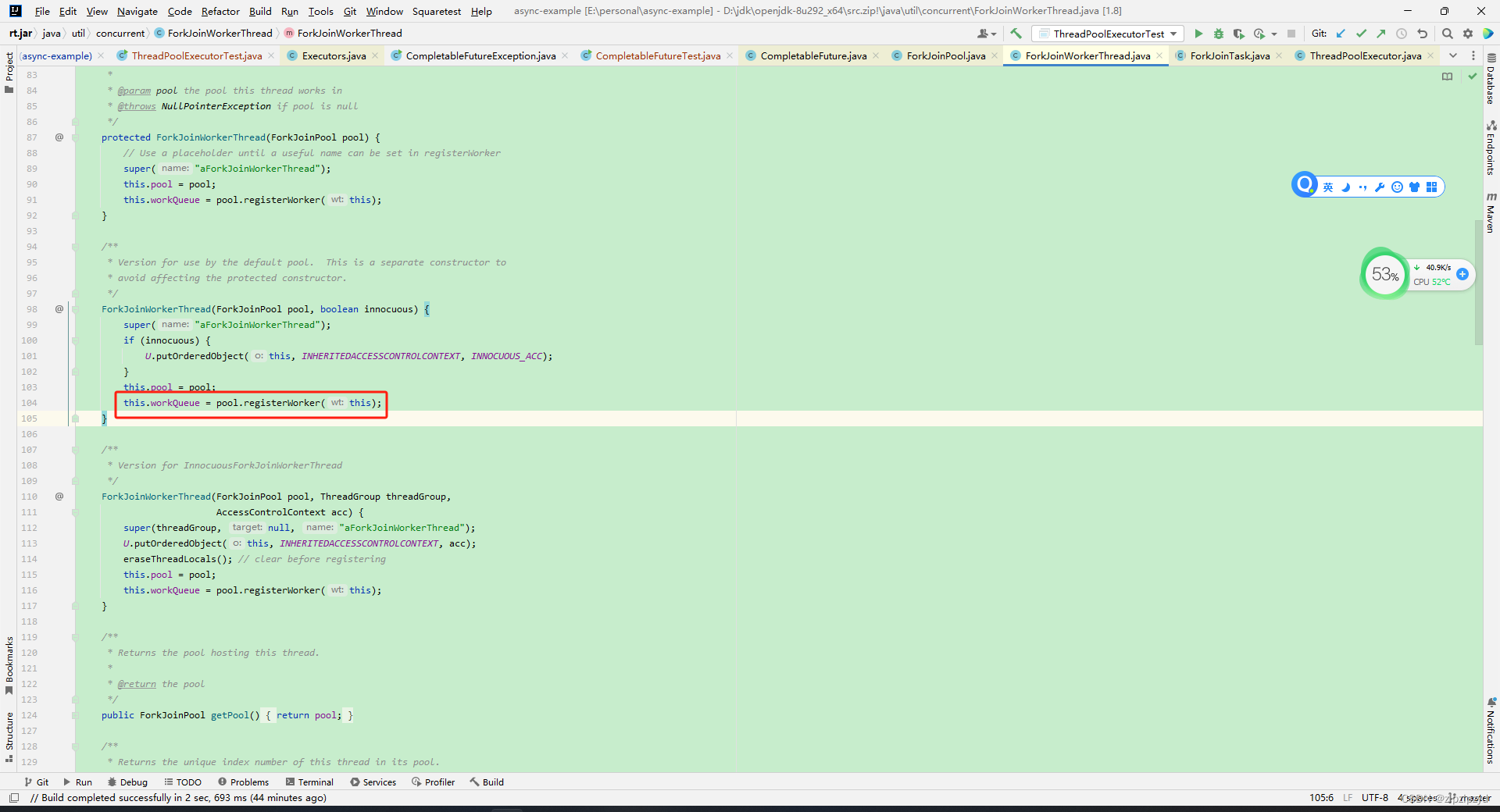Collapse fold marker at line 100

point(76,340)
